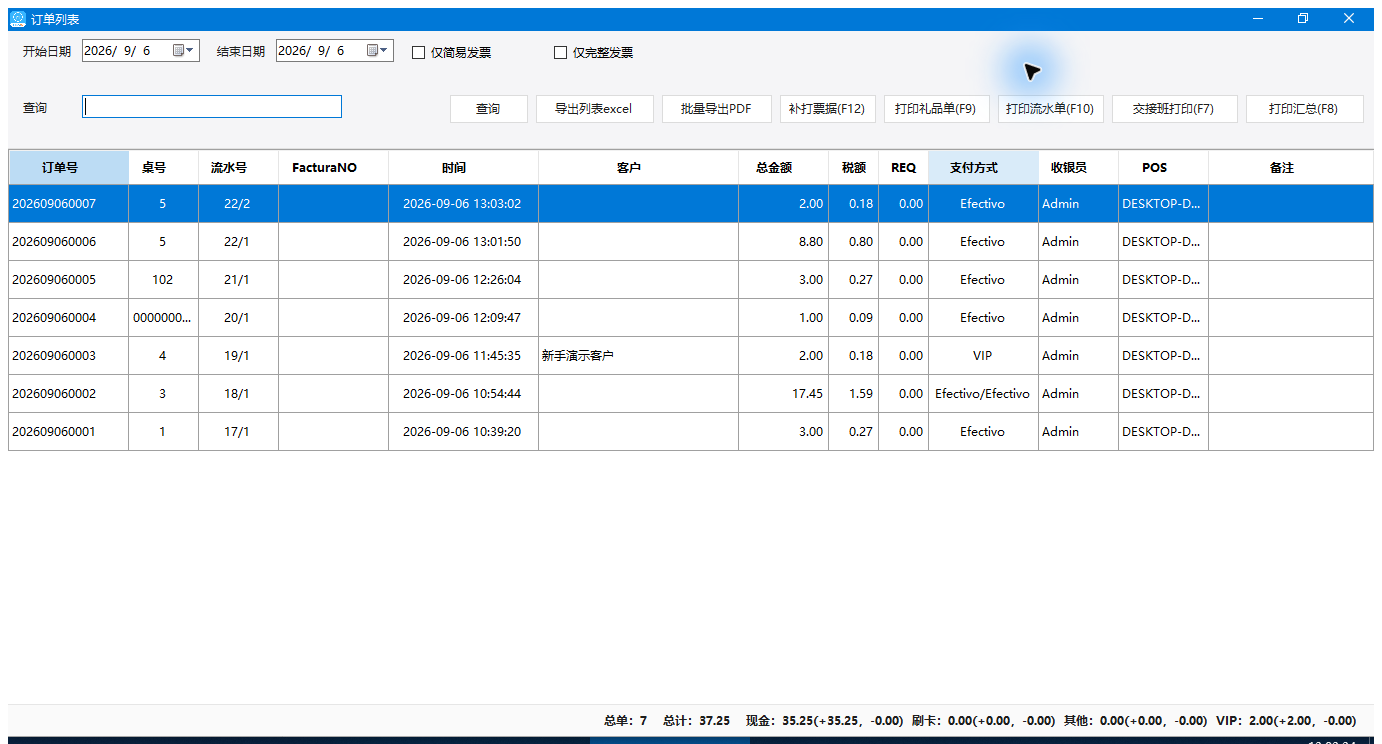The width and height of the screenshot is (1382, 744).
Task: Click Efectivo/Efectivo payment cell
Action: [x=984, y=394]
